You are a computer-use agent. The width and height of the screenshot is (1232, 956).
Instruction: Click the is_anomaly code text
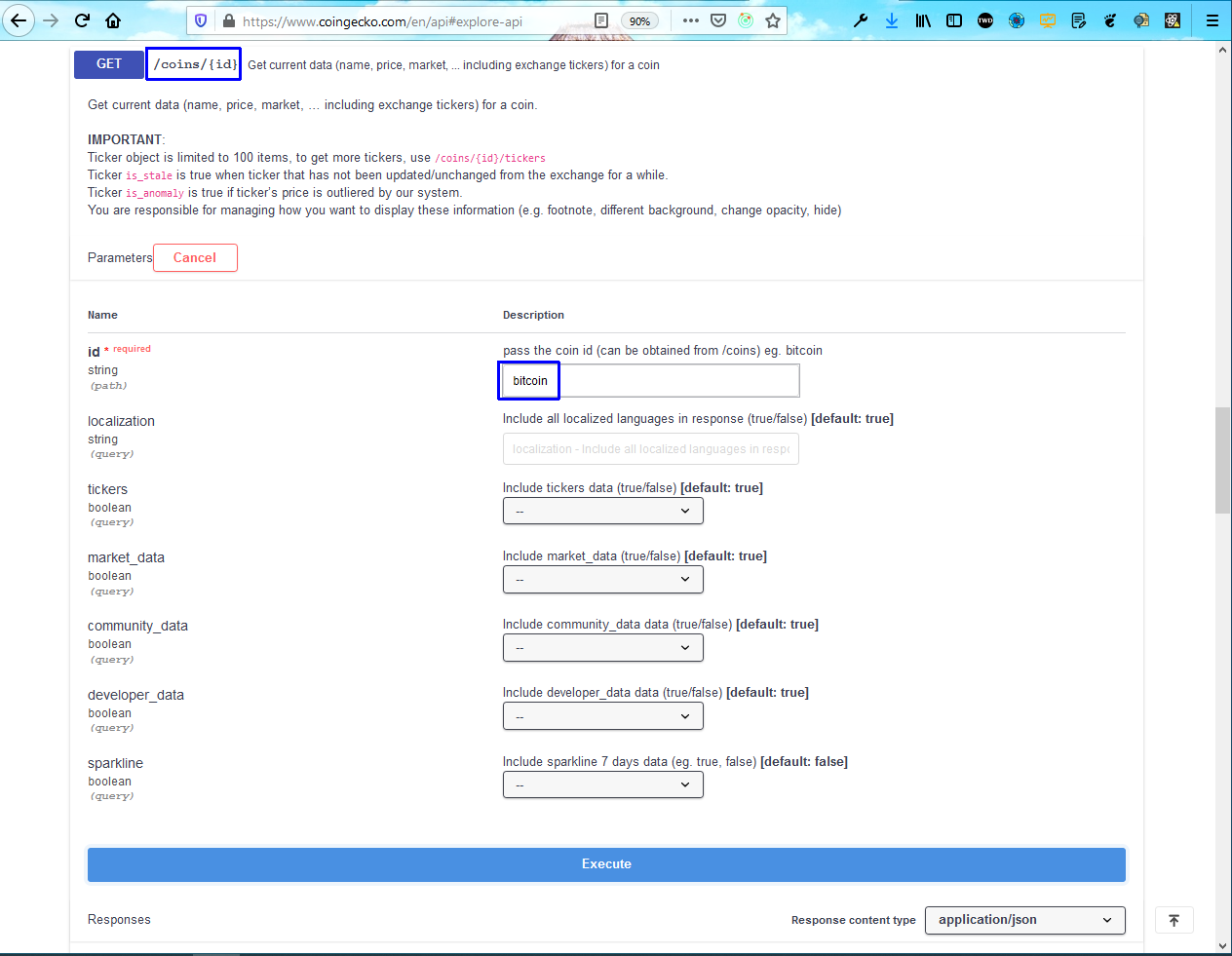click(x=155, y=194)
